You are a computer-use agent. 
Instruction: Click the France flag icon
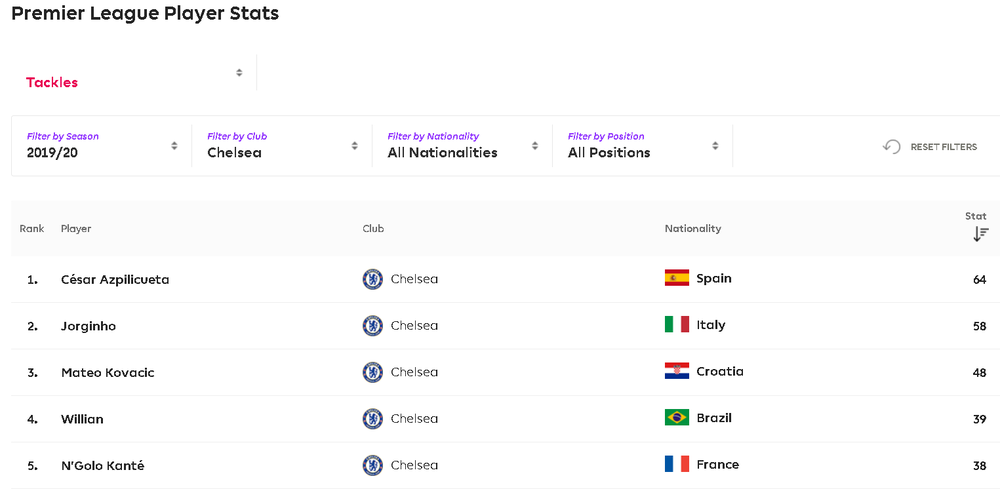pos(677,464)
